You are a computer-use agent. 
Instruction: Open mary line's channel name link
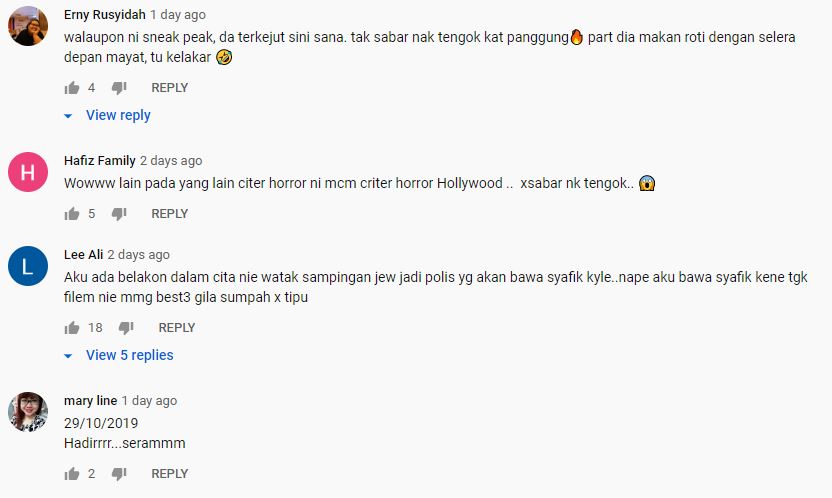pyautogui.click(x=90, y=401)
